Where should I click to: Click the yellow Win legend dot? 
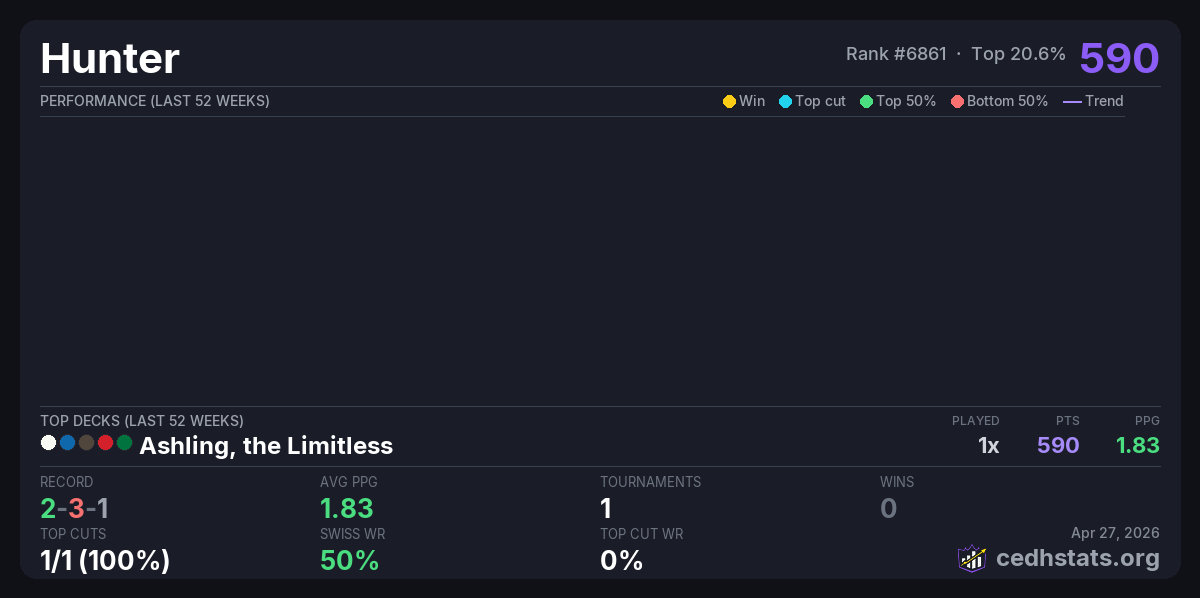click(729, 101)
